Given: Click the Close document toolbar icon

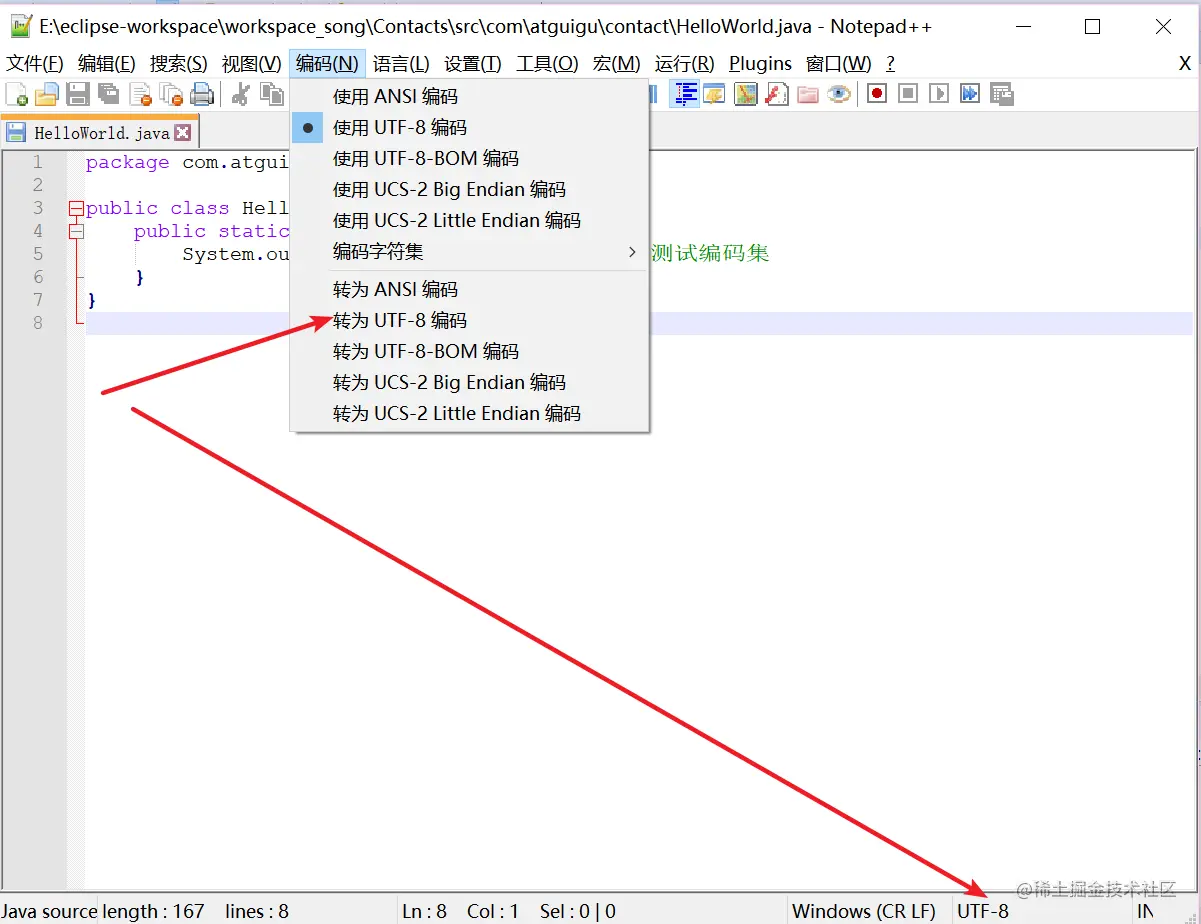Looking at the screenshot, I should 140,94.
